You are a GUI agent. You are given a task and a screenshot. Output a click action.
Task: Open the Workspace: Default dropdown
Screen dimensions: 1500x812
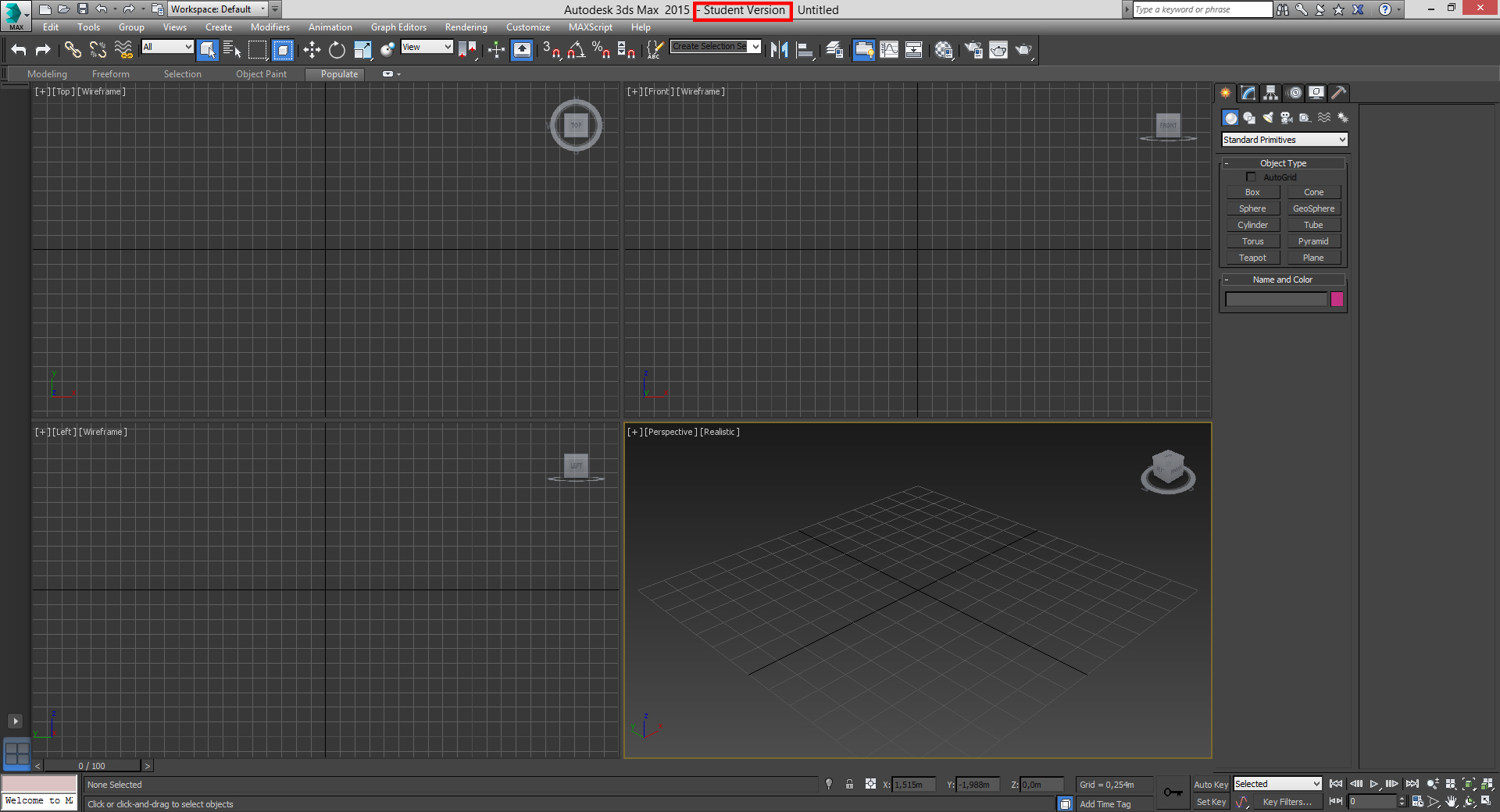click(x=218, y=9)
